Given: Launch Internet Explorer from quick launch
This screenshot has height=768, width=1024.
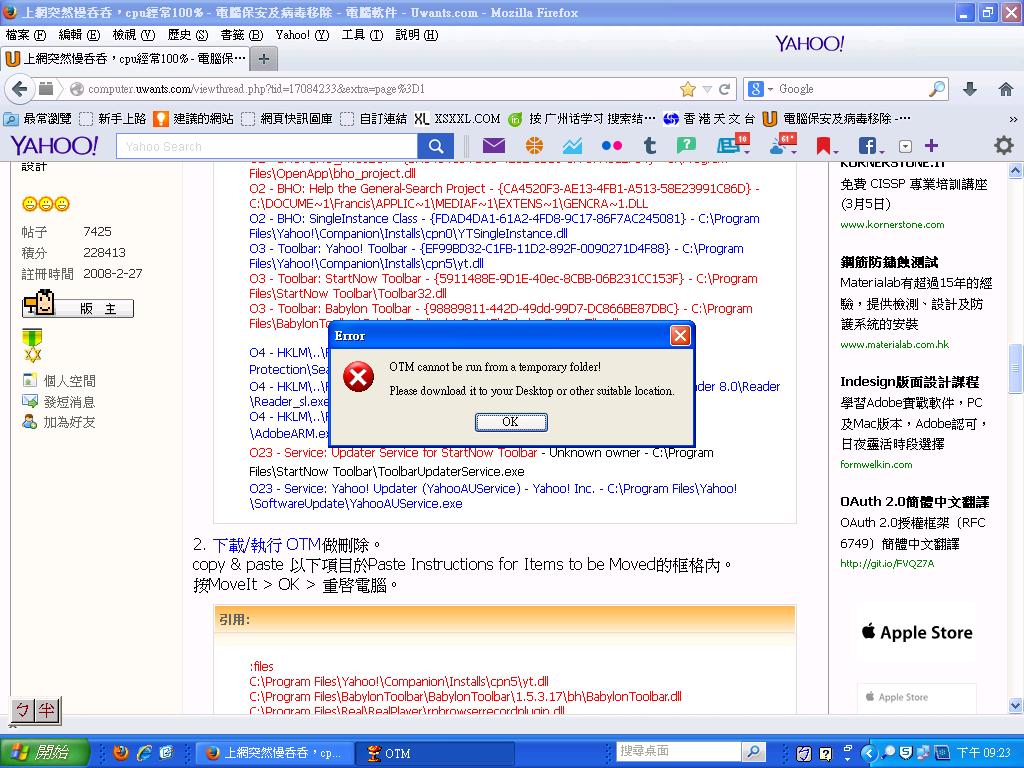Looking at the screenshot, I should 143,753.
